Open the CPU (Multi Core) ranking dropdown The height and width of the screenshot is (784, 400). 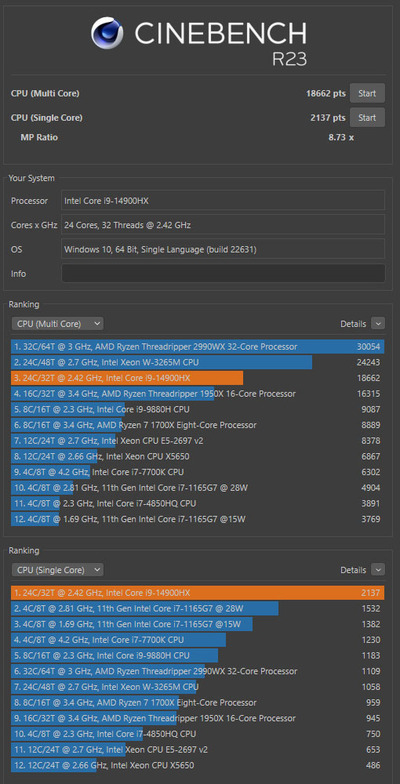[58, 324]
